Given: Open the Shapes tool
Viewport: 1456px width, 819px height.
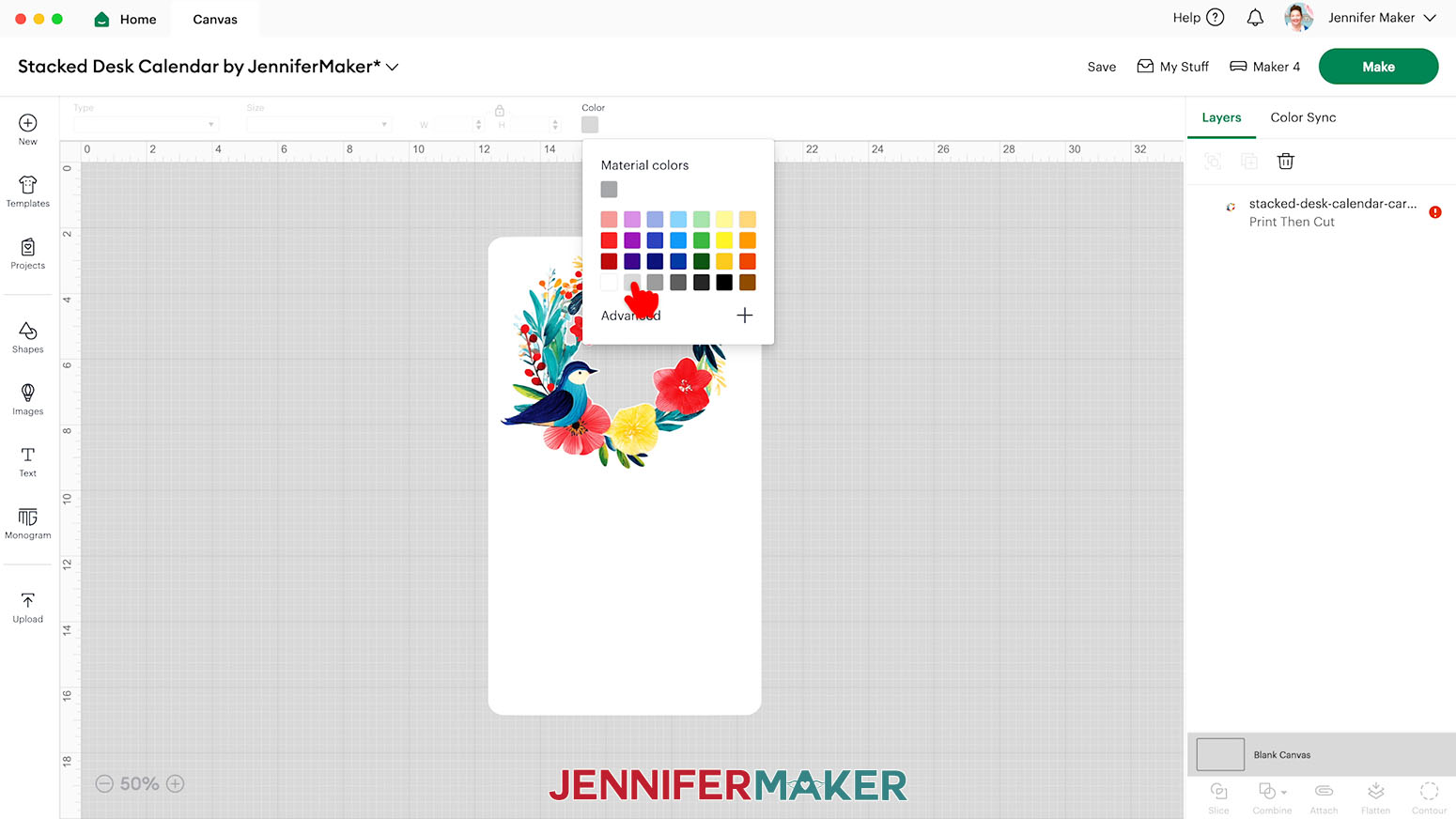Looking at the screenshot, I should (x=28, y=337).
